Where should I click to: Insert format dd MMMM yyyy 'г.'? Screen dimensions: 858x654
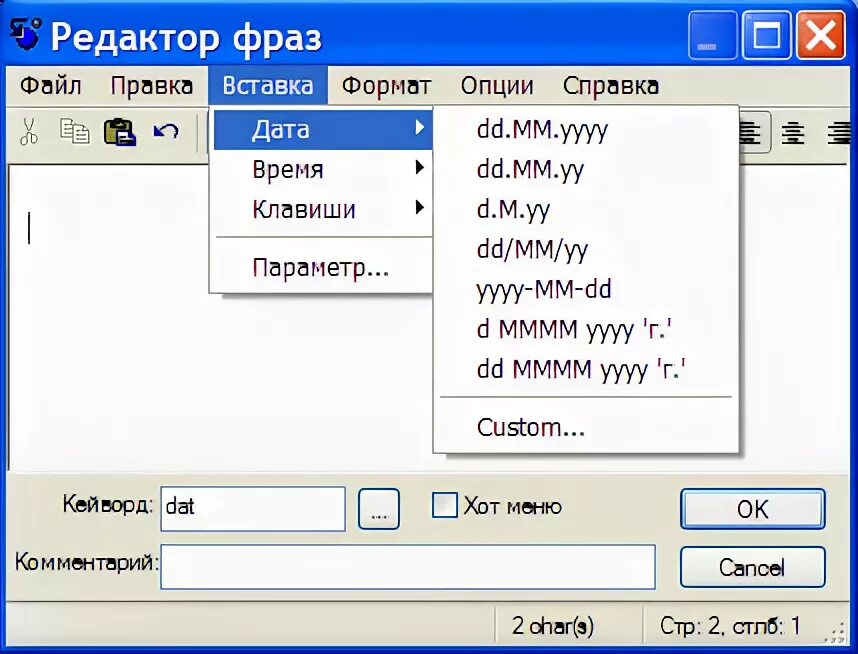coord(586,369)
